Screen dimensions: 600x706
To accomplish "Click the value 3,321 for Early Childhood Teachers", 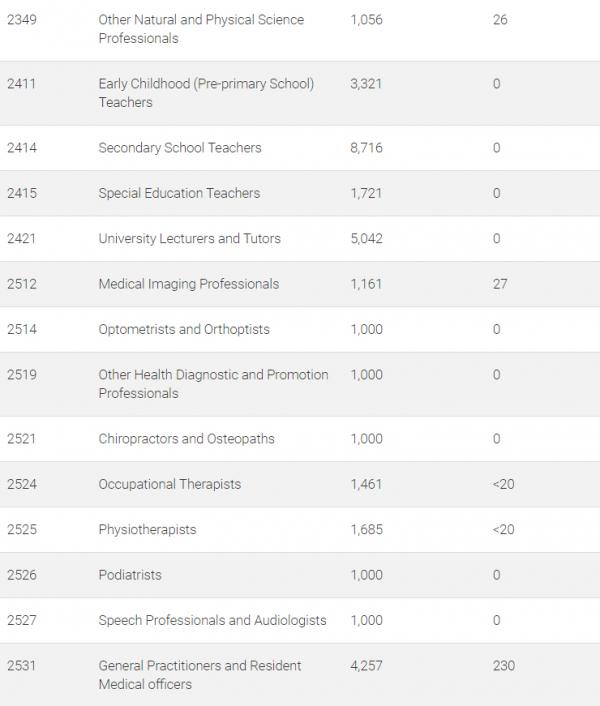I will coord(367,84).
